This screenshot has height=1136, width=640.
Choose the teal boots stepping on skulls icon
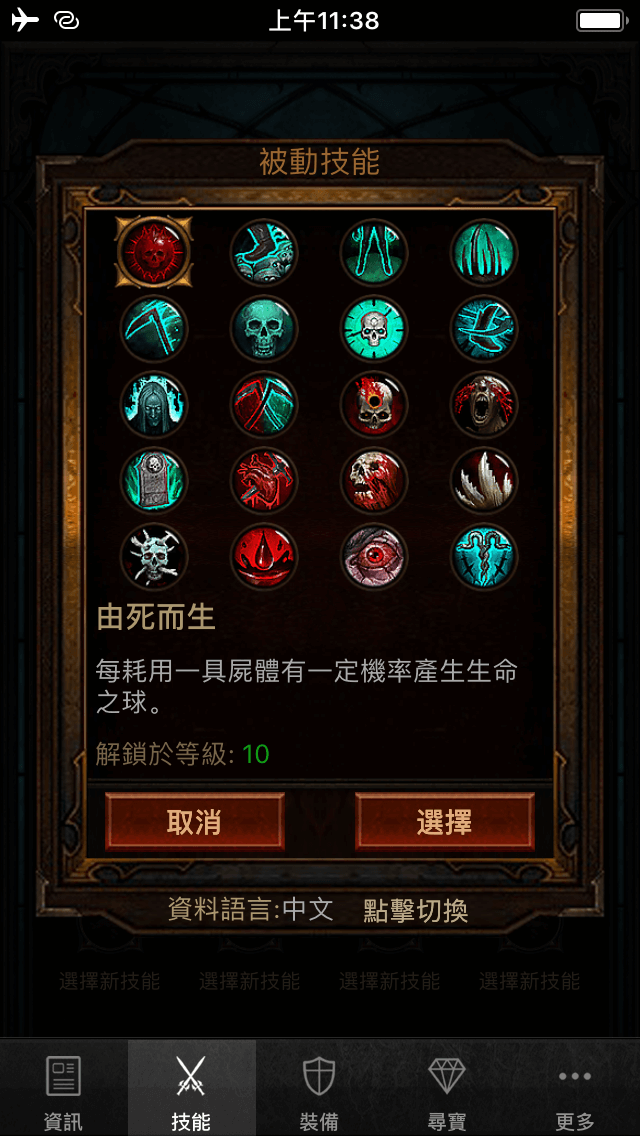(x=265, y=253)
